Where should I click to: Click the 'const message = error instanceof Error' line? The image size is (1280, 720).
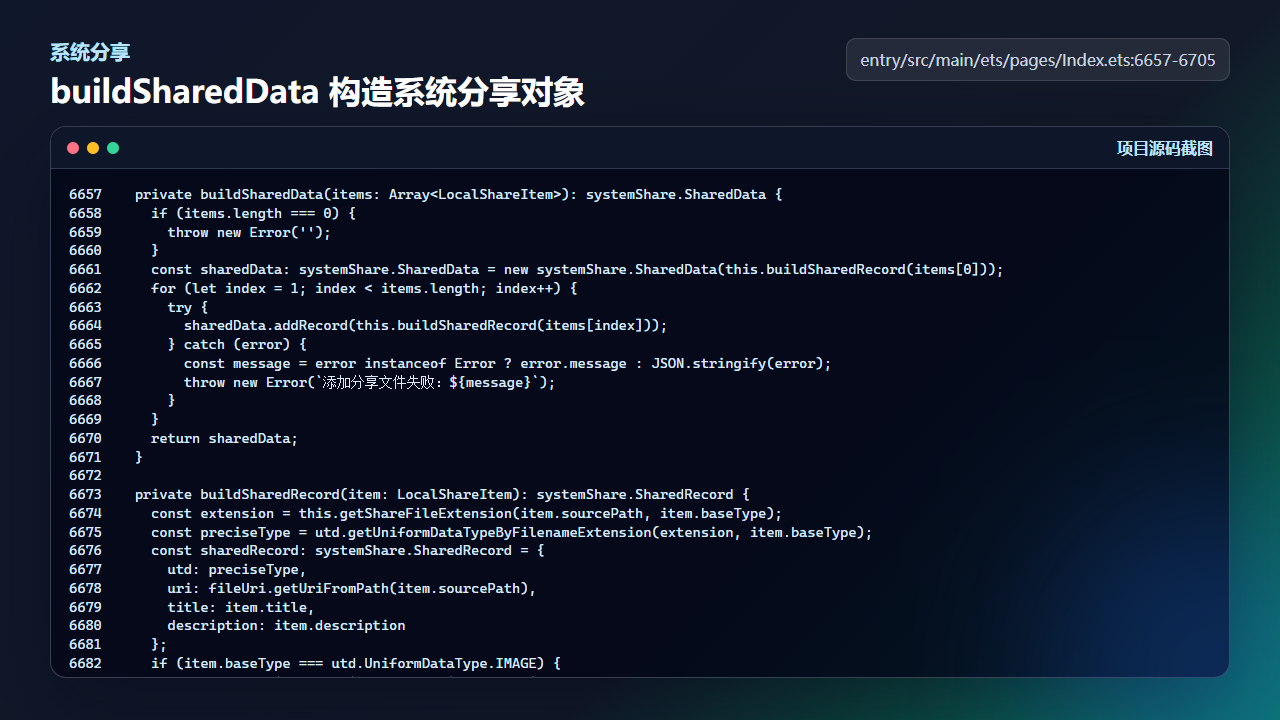click(507, 363)
